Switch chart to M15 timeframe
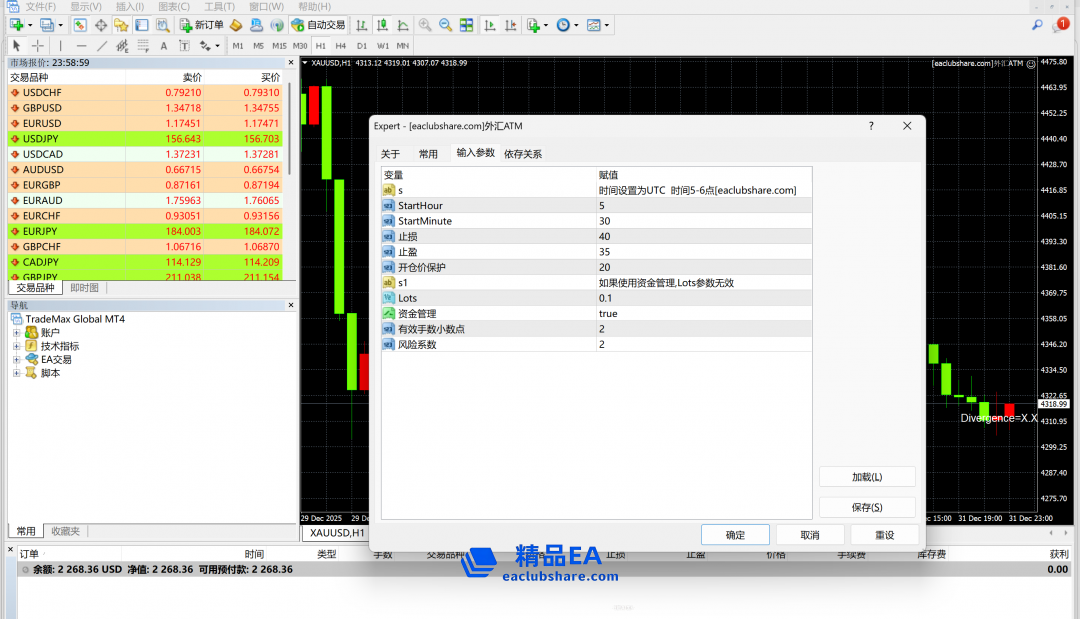The width and height of the screenshot is (1080, 619). point(279,46)
